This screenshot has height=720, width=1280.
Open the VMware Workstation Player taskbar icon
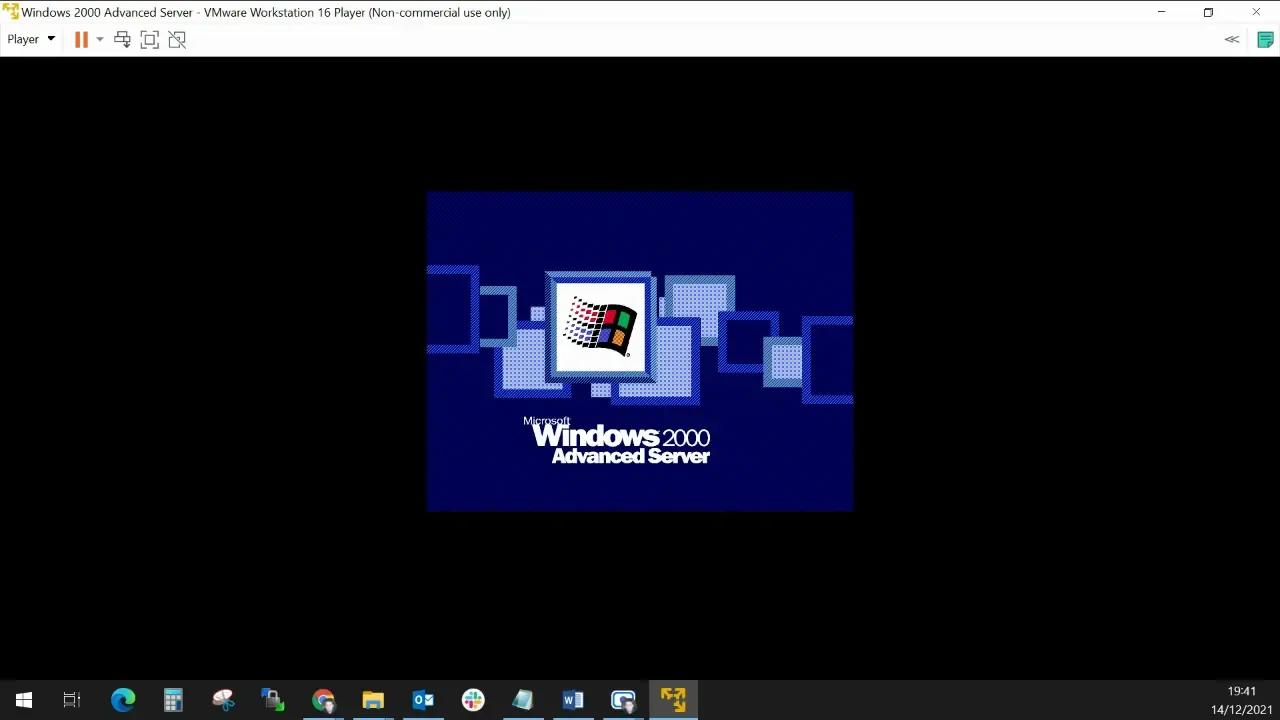[x=673, y=699]
